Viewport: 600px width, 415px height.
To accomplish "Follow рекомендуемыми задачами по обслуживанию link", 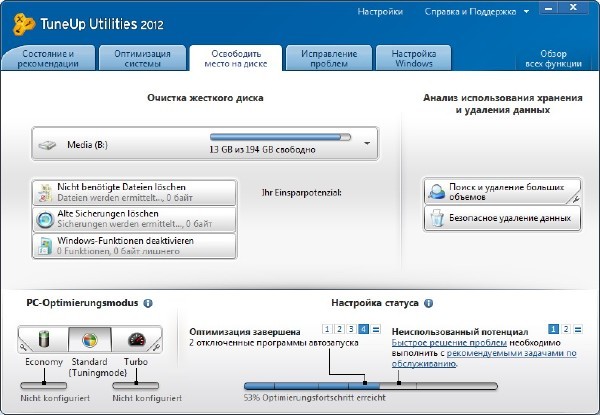I will click(512, 353).
